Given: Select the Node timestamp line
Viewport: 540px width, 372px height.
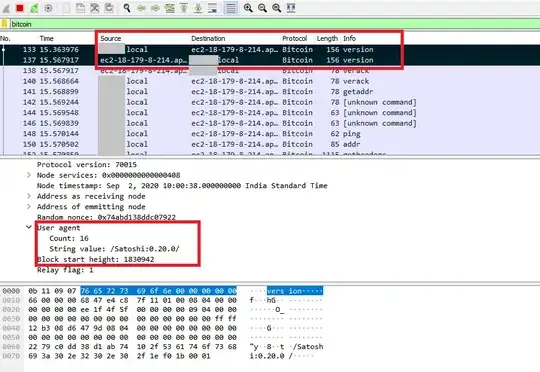Looking at the screenshot, I should point(182,186).
